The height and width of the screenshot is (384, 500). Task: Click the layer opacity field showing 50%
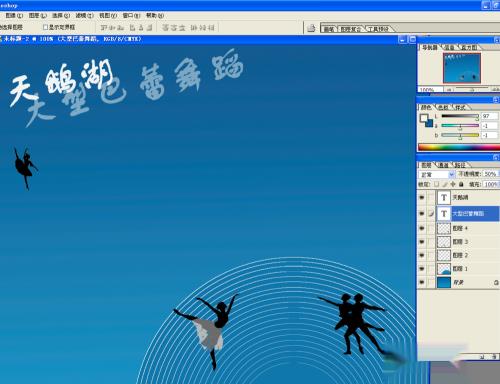(x=490, y=174)
